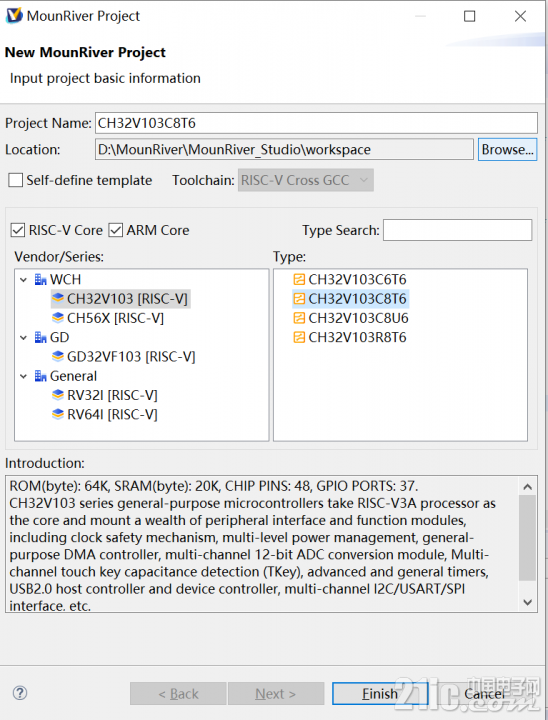Collapse the General vendor tree node
Viewport: 548px width, 720px height.
point(23,376)
